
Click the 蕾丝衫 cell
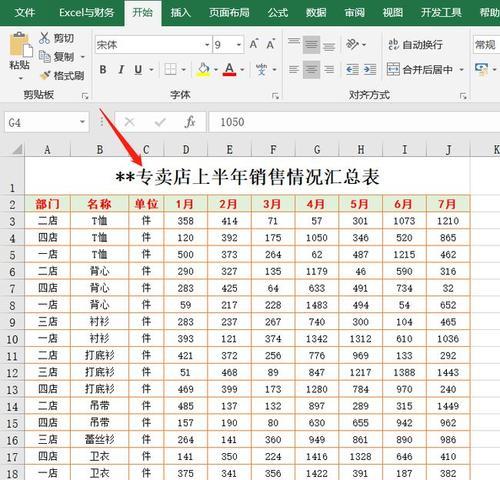tap(99, 439)
